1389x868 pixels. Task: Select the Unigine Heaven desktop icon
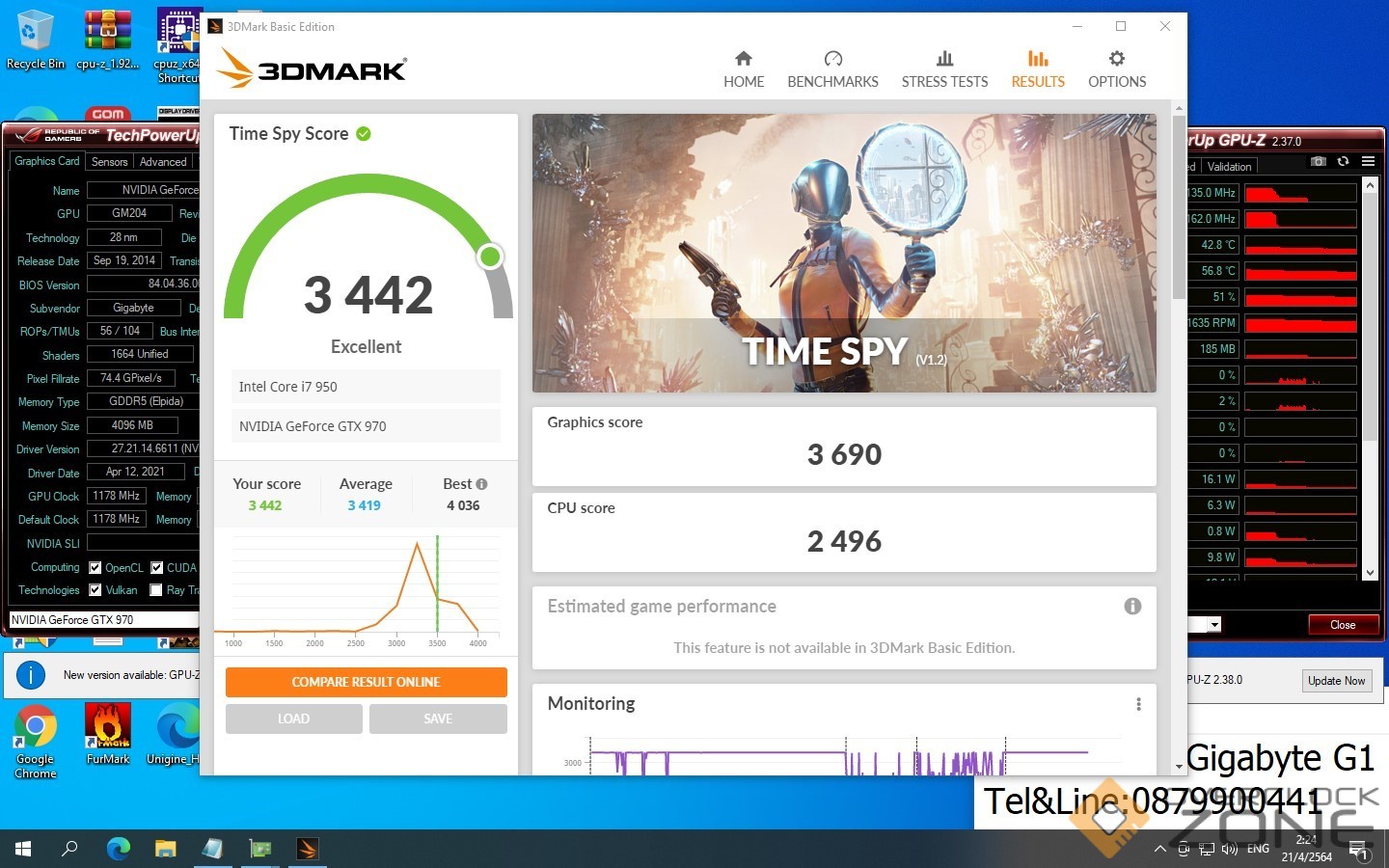click(x=174, y=735)
